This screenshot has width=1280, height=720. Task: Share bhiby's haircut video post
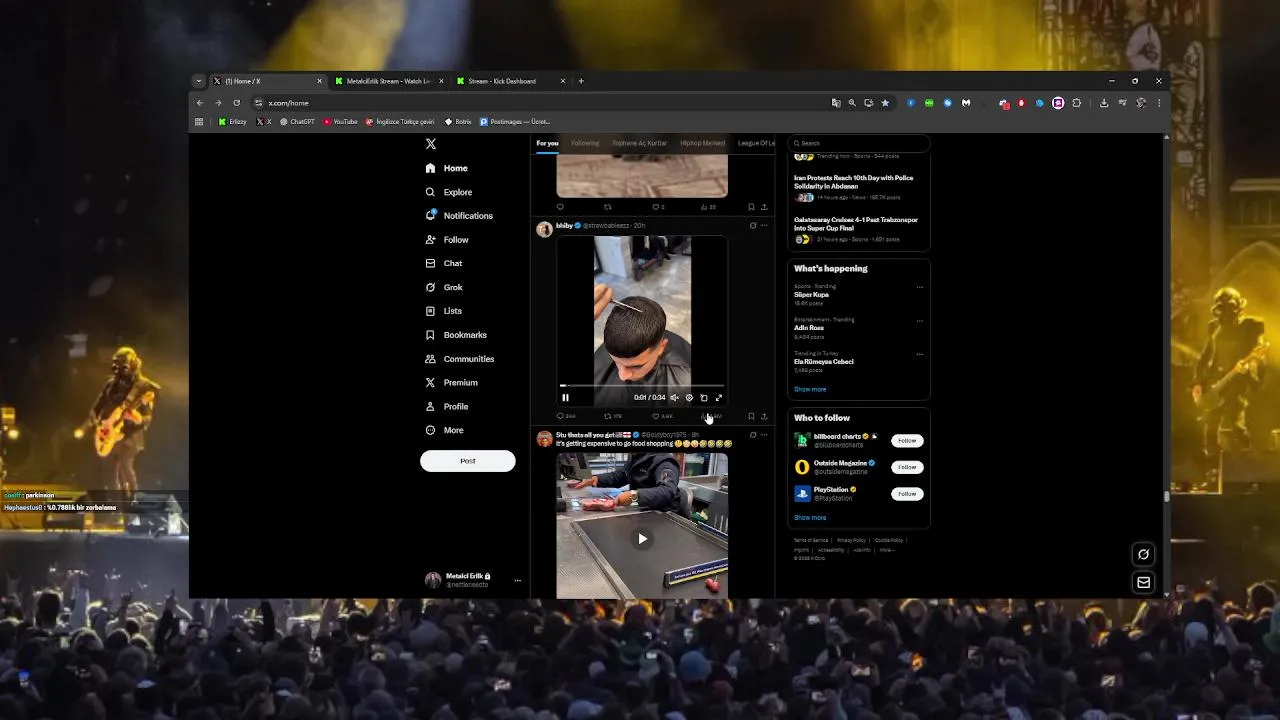(764, 416)
